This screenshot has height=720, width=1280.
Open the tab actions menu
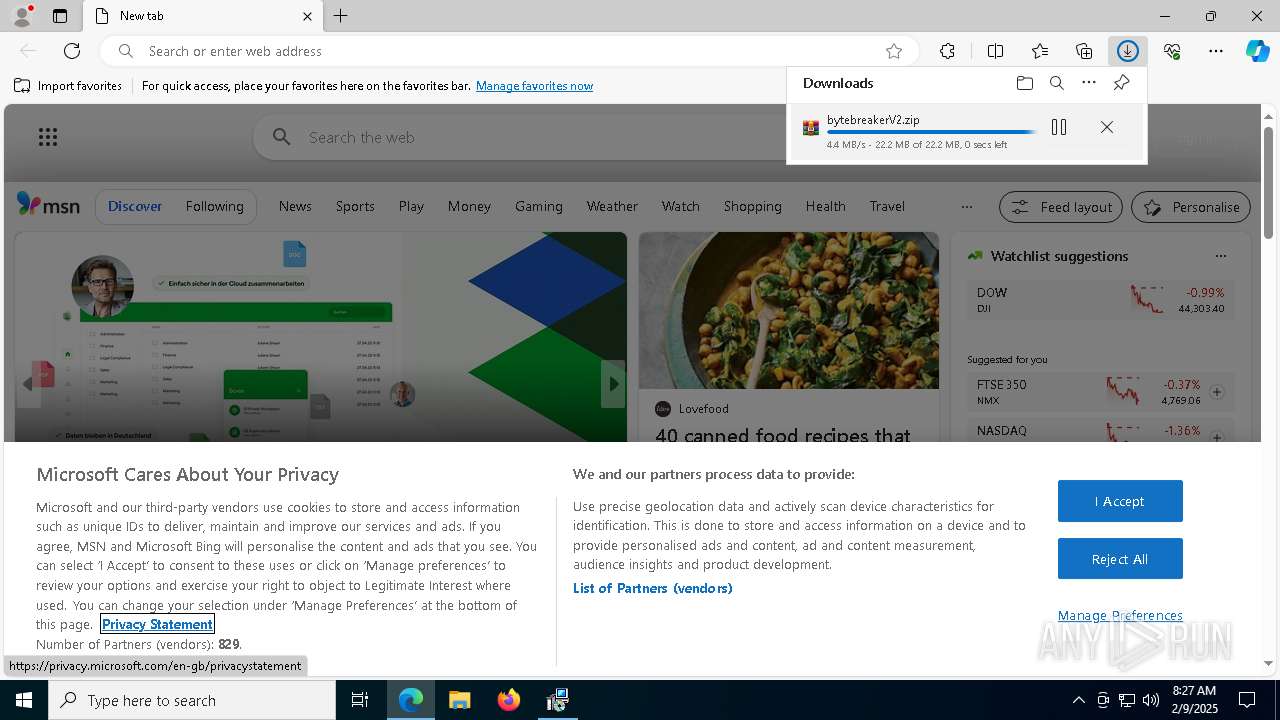coord(60,16)
